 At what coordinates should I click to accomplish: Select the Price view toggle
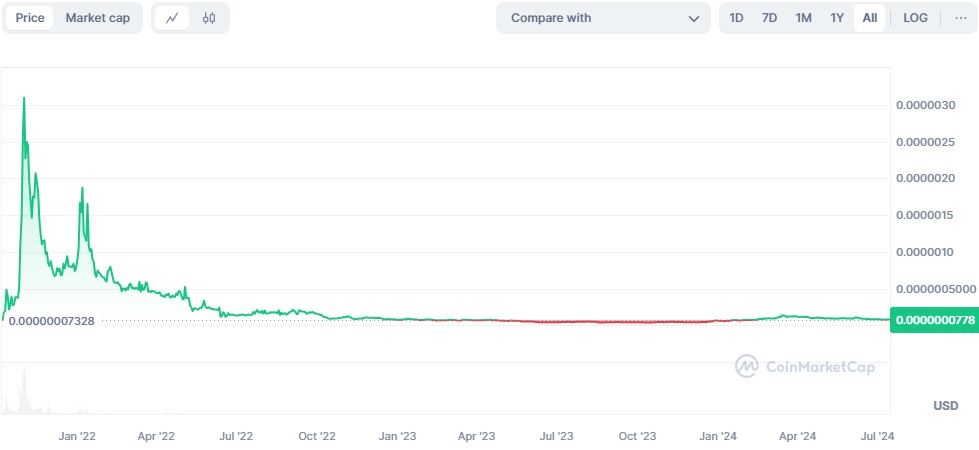pyautogui.click(x=30, y=18)
